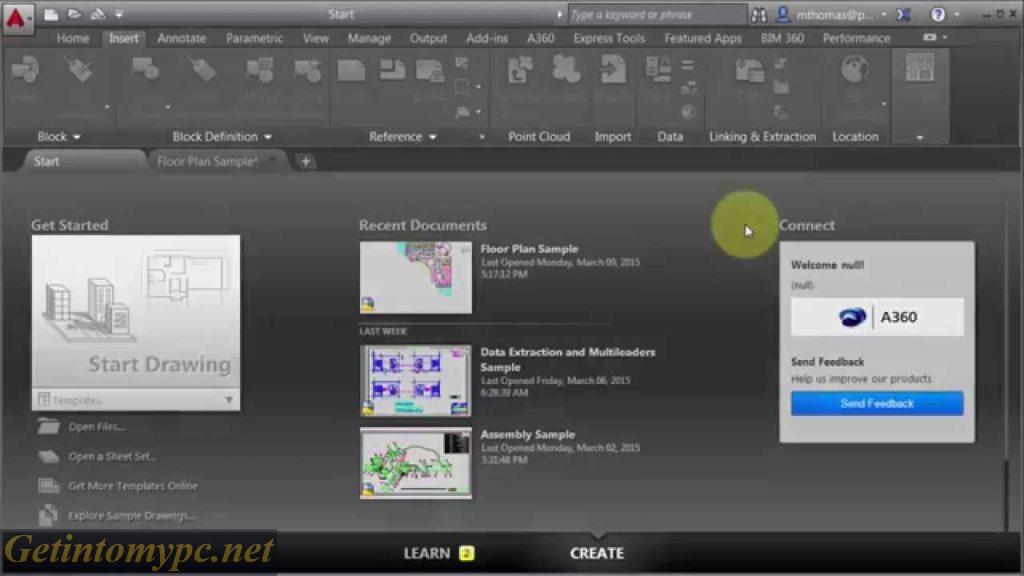Click the Import file icon
Screen dimensions: 1024x576
pos(613,69)
